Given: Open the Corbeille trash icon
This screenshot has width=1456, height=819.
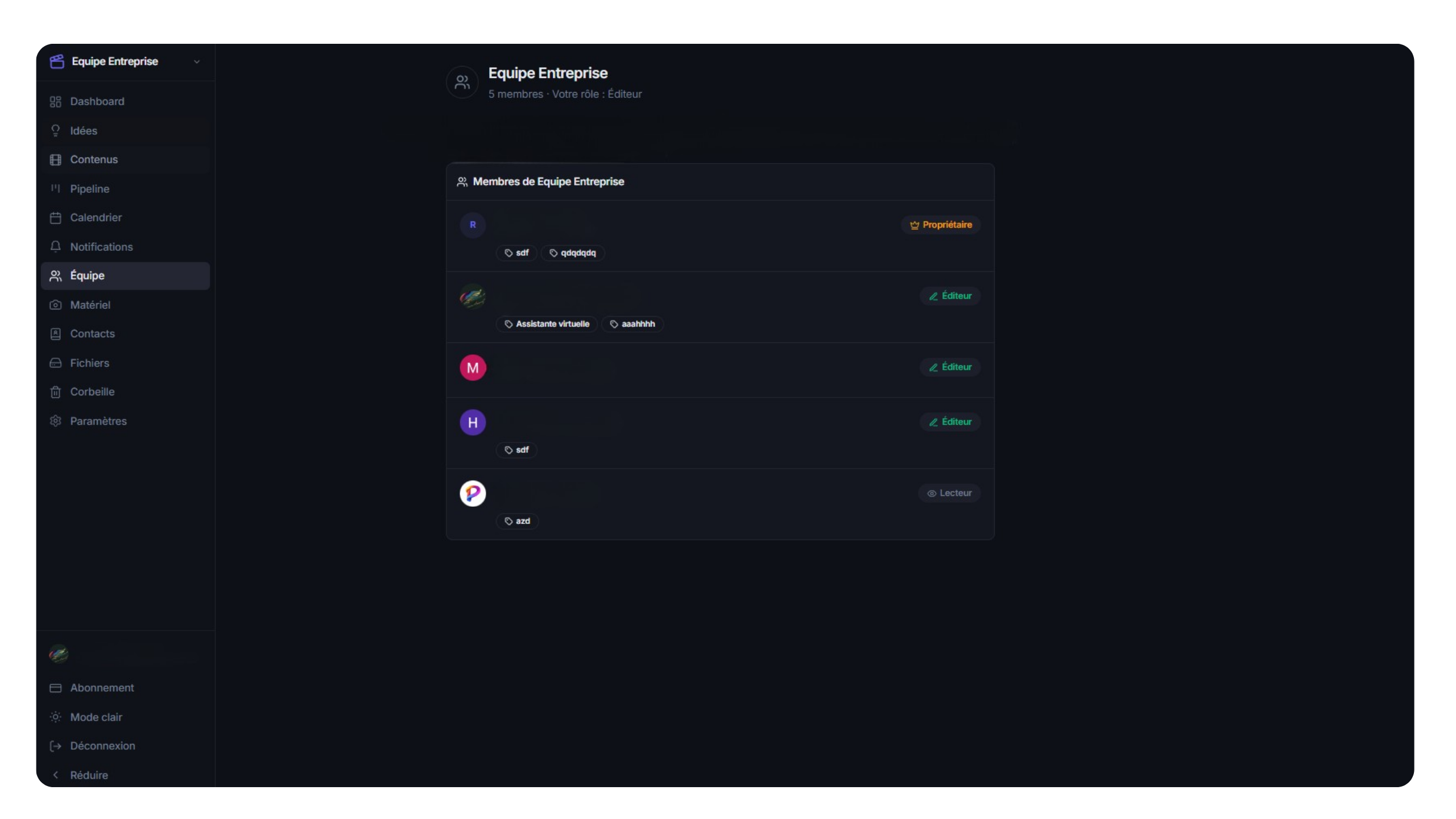Looking at the screenshot, I should [x=55, y=392].
